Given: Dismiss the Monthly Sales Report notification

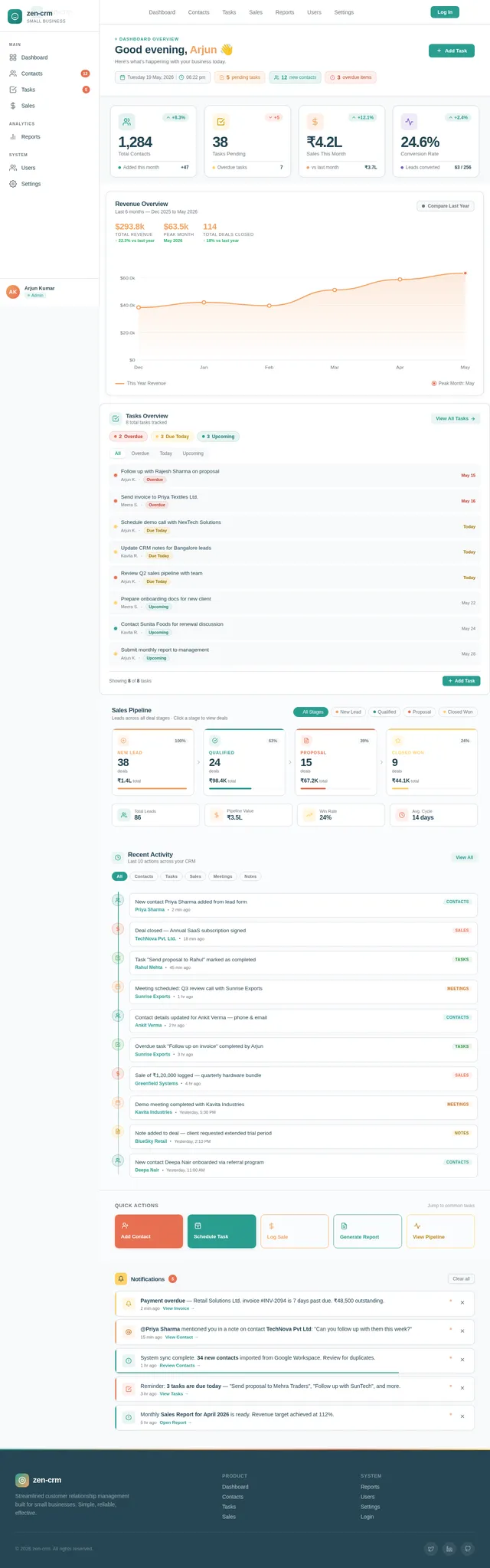Looking at the screenshot, I should [x=462, y=1416].
